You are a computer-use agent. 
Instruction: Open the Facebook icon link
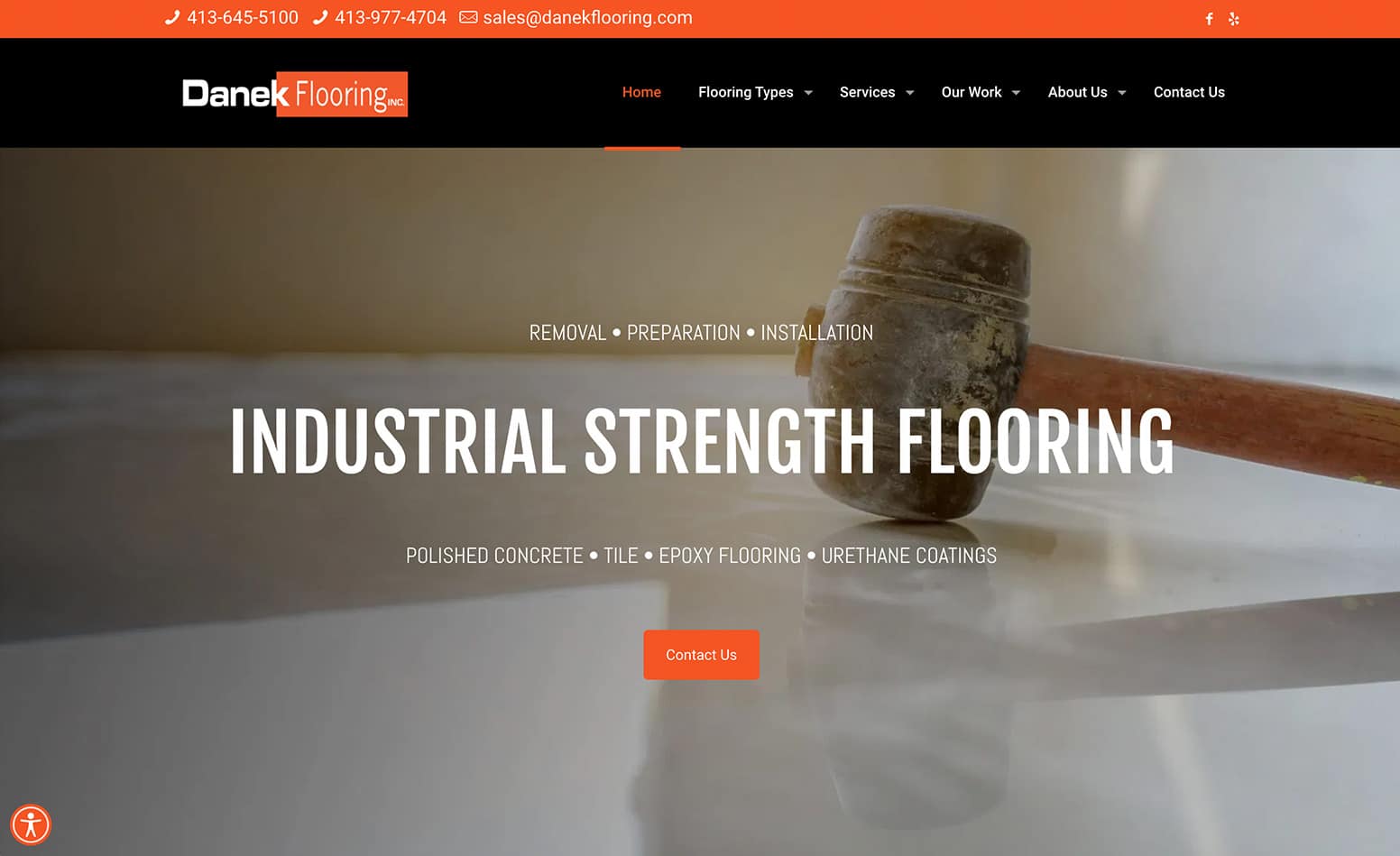point(1209,19)
